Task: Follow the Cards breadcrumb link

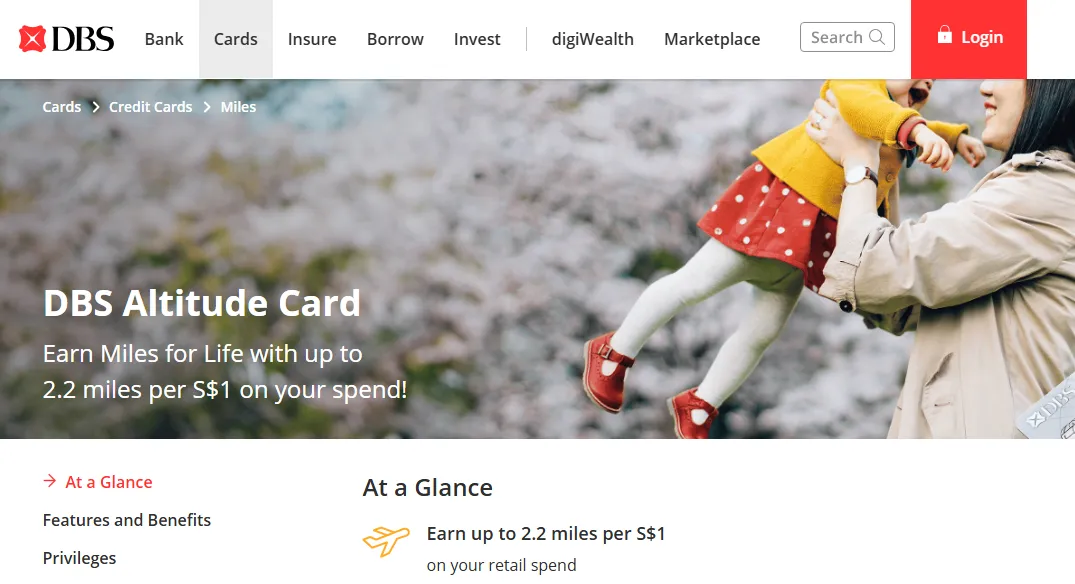Action: point(62,107)
